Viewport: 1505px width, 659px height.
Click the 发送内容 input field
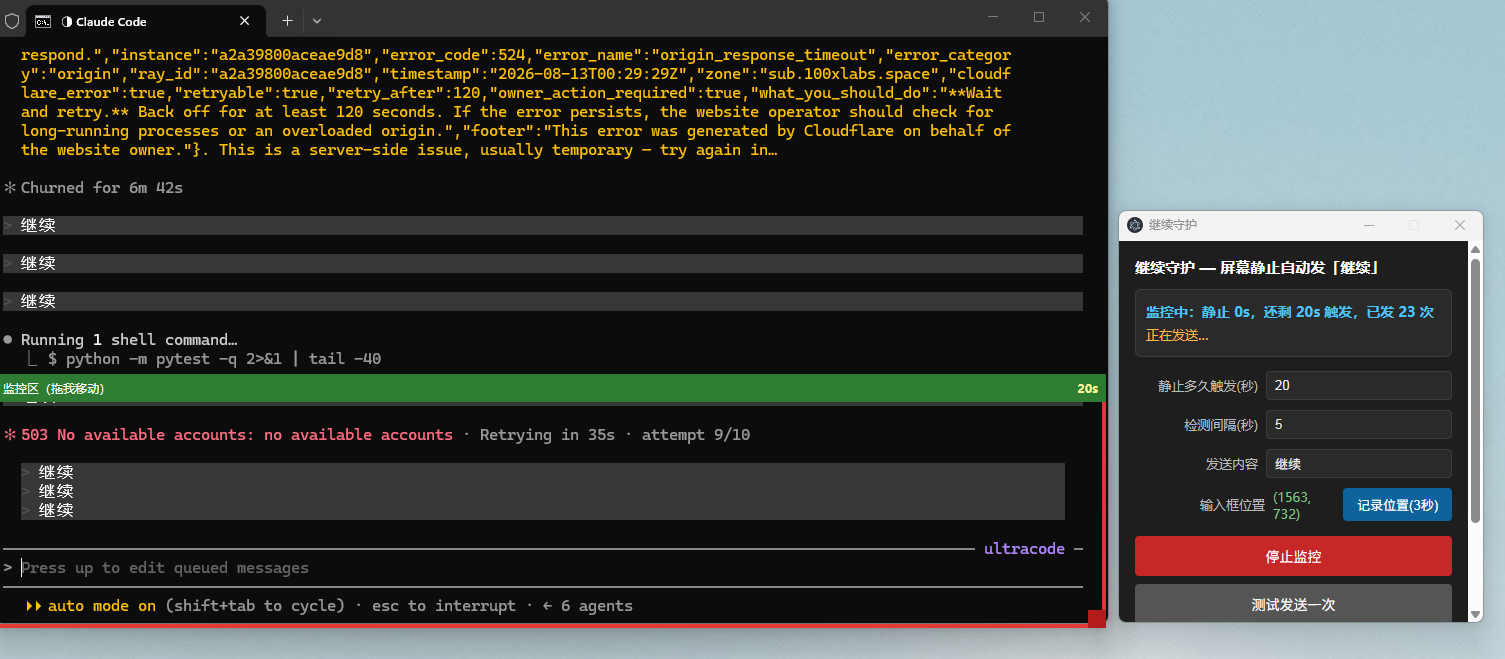click(1358, 464)
